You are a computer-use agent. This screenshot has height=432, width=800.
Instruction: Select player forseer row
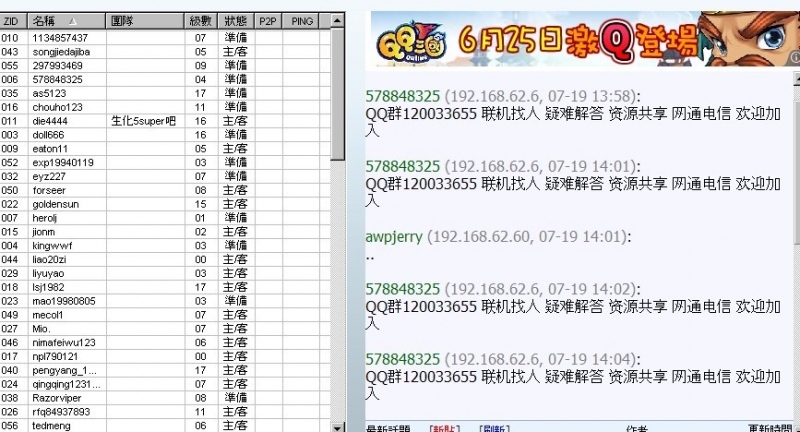pyautogui.click(x=165, y=190)
